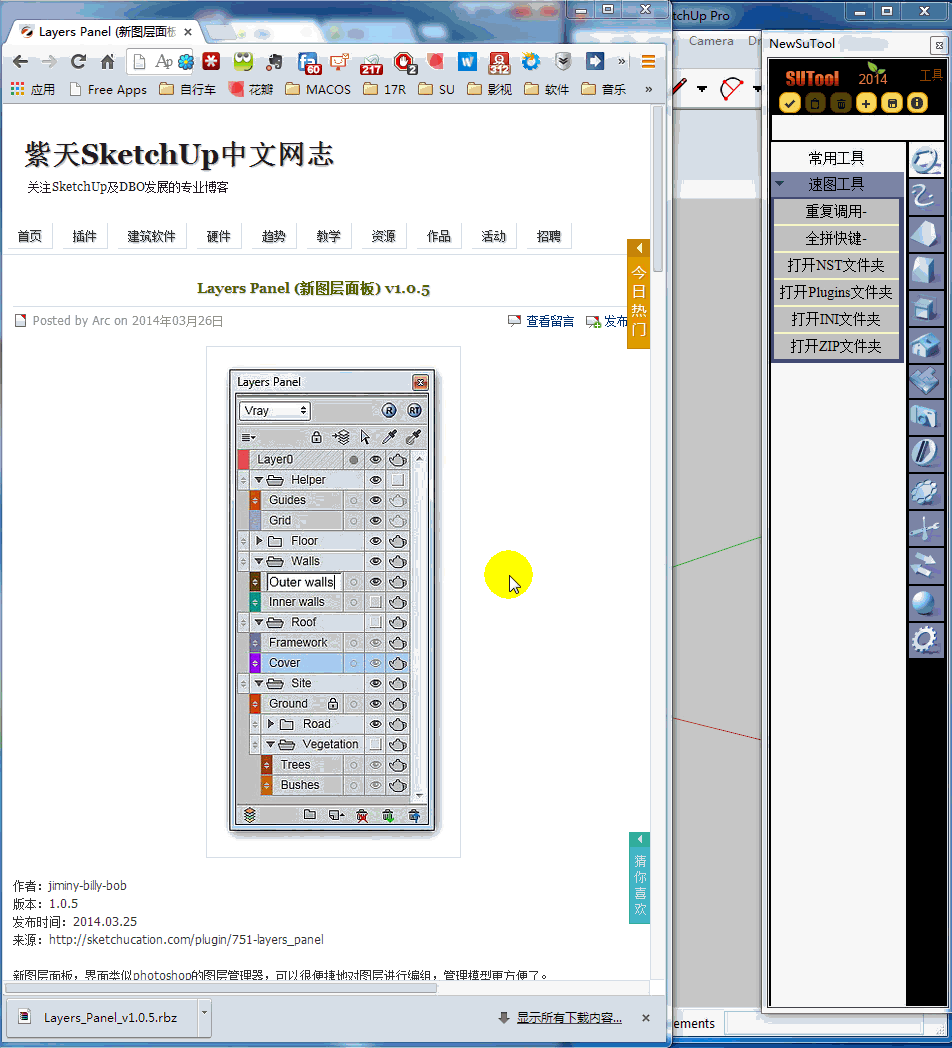
Task: Toggle visibility eye of Layer0
Action: click(376, 459)
